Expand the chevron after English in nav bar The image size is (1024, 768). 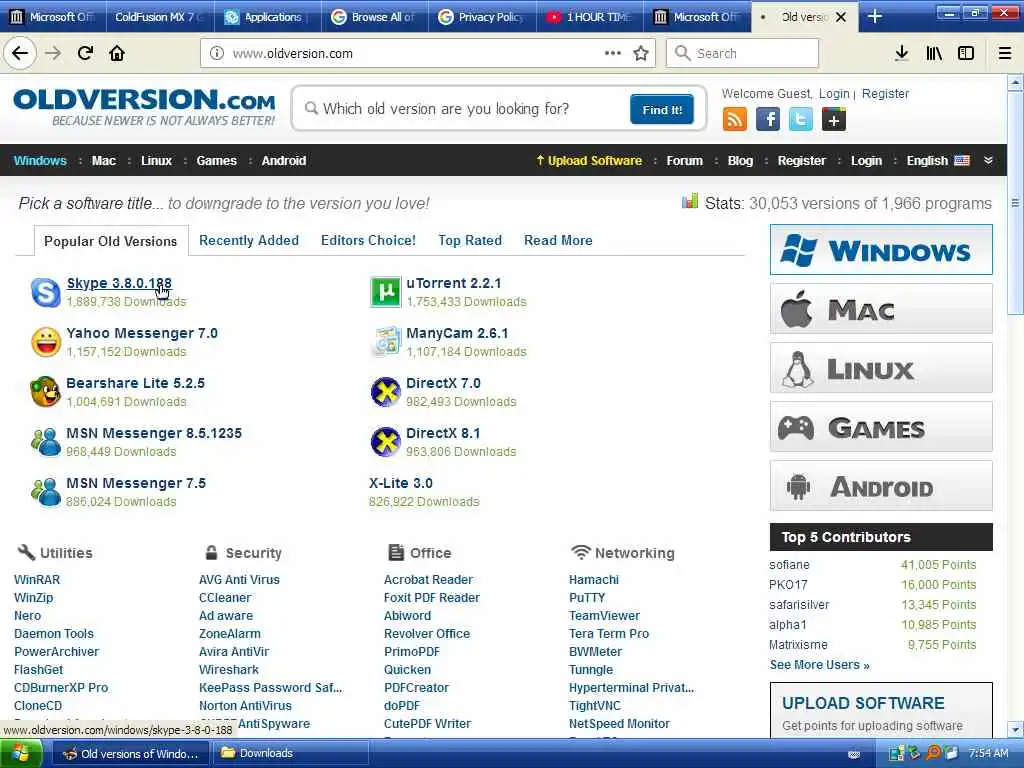988,161
